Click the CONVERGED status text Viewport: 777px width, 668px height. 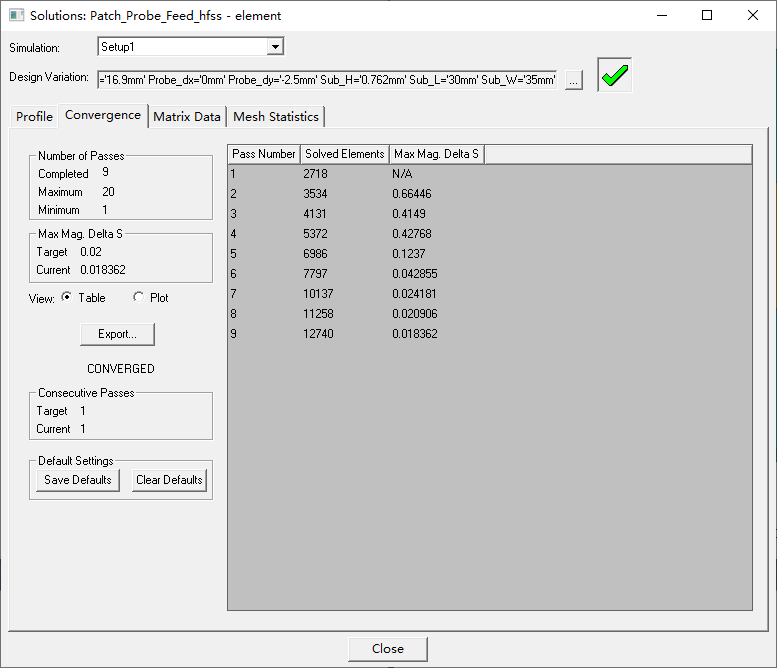pyautogui.click(x=121, y=369)
